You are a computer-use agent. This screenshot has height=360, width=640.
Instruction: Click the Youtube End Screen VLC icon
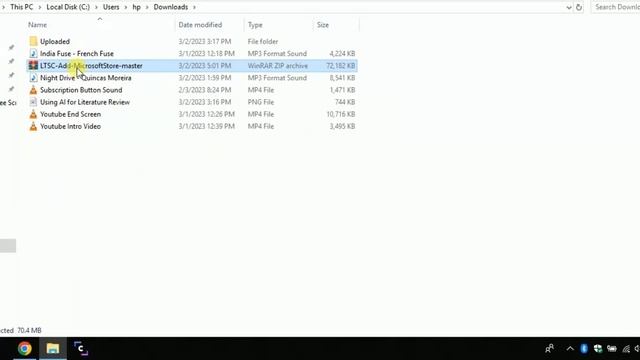point(33,114)
